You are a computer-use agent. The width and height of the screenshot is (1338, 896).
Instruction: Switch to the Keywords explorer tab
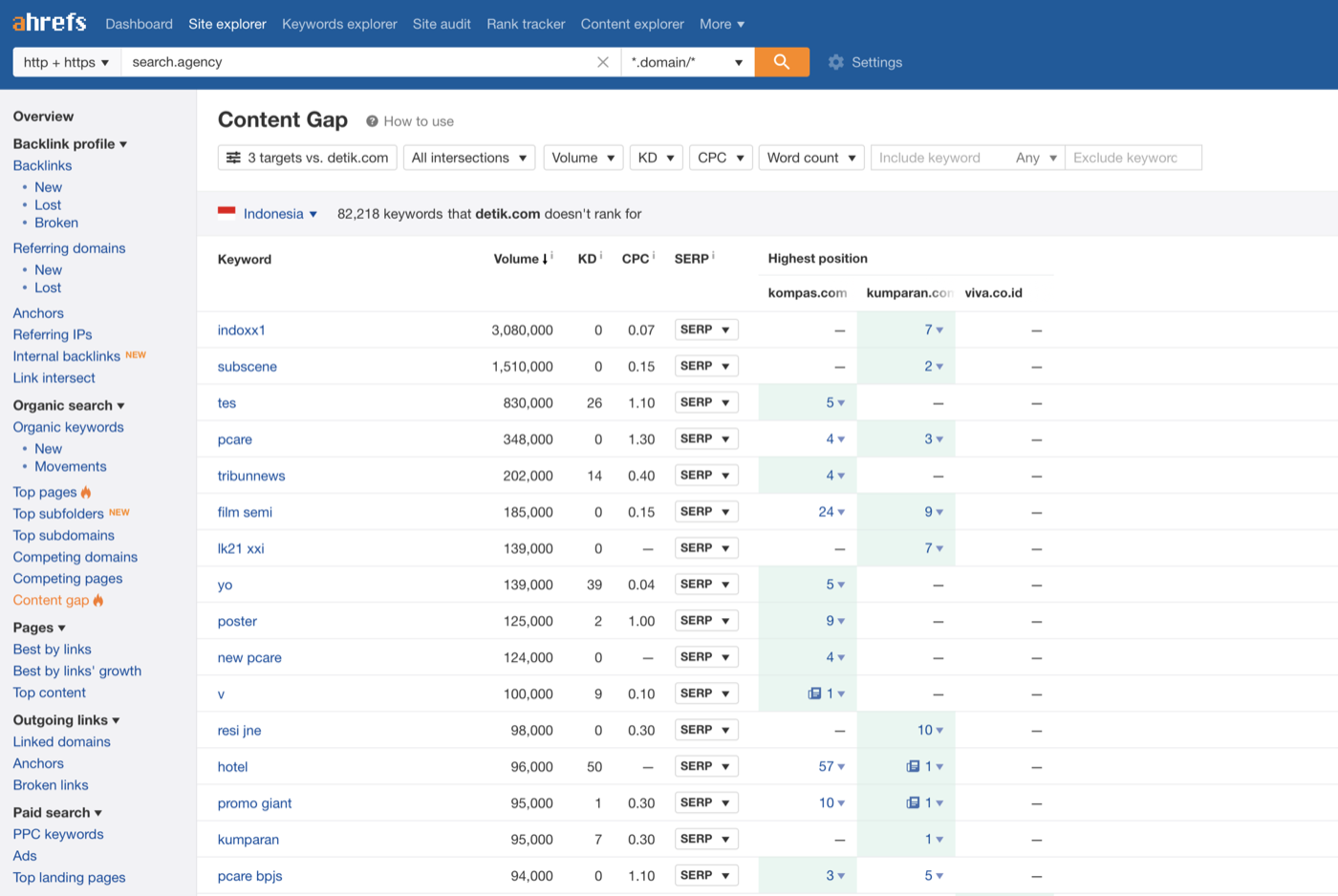point(339,24)
